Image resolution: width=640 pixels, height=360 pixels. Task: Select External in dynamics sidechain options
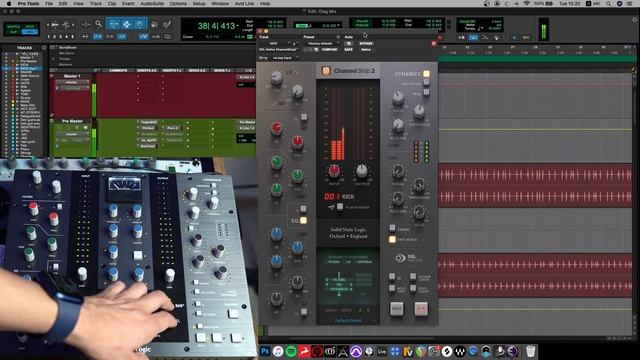pyautogui.click(x=364, y=262)
